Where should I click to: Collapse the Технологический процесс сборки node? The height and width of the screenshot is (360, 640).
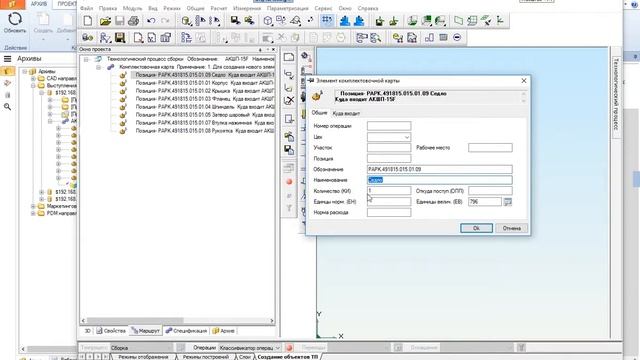click(x=86, y=59)
